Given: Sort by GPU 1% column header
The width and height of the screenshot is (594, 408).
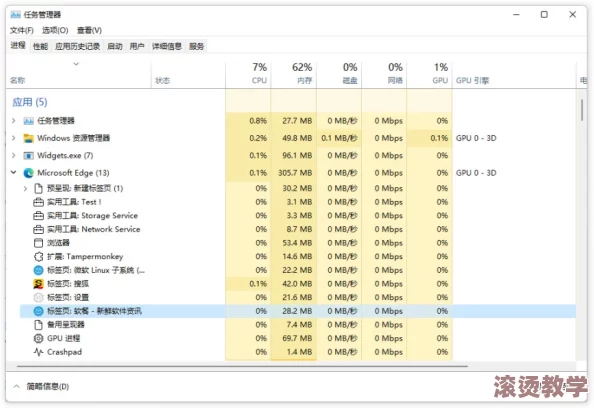Looking at the screenshot, I should pyautogui.click(x=430, y=74).
